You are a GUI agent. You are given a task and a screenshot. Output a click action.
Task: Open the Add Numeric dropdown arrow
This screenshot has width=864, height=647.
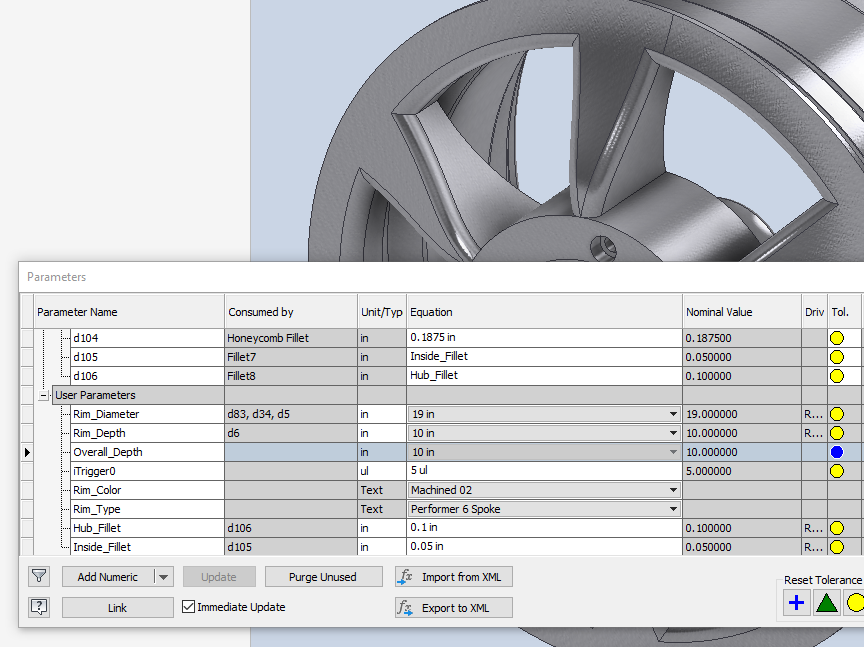pyautogui.click(x=164, y=577)
